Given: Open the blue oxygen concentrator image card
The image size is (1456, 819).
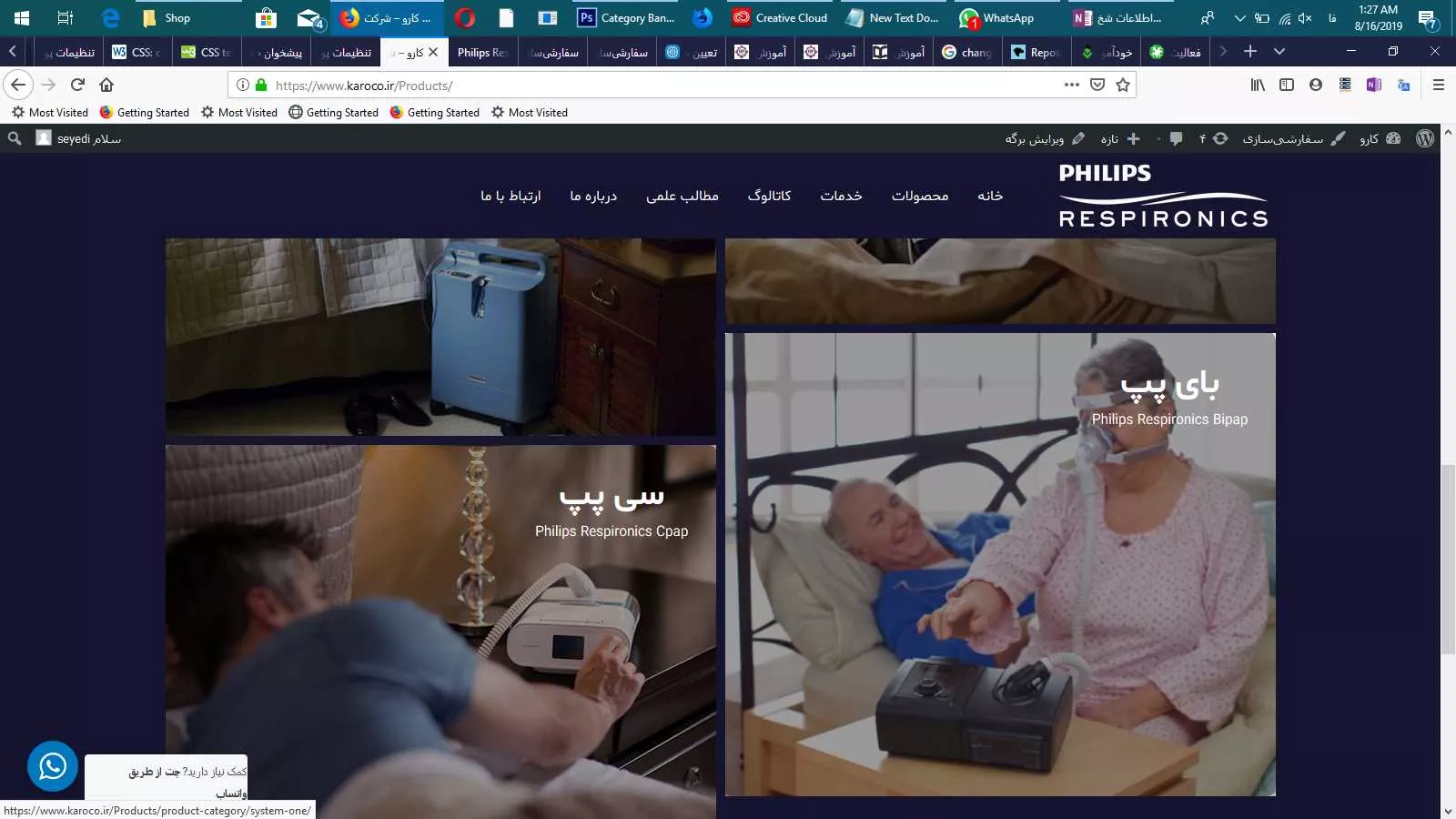Looking at the screenshot, I should (440, 337).
